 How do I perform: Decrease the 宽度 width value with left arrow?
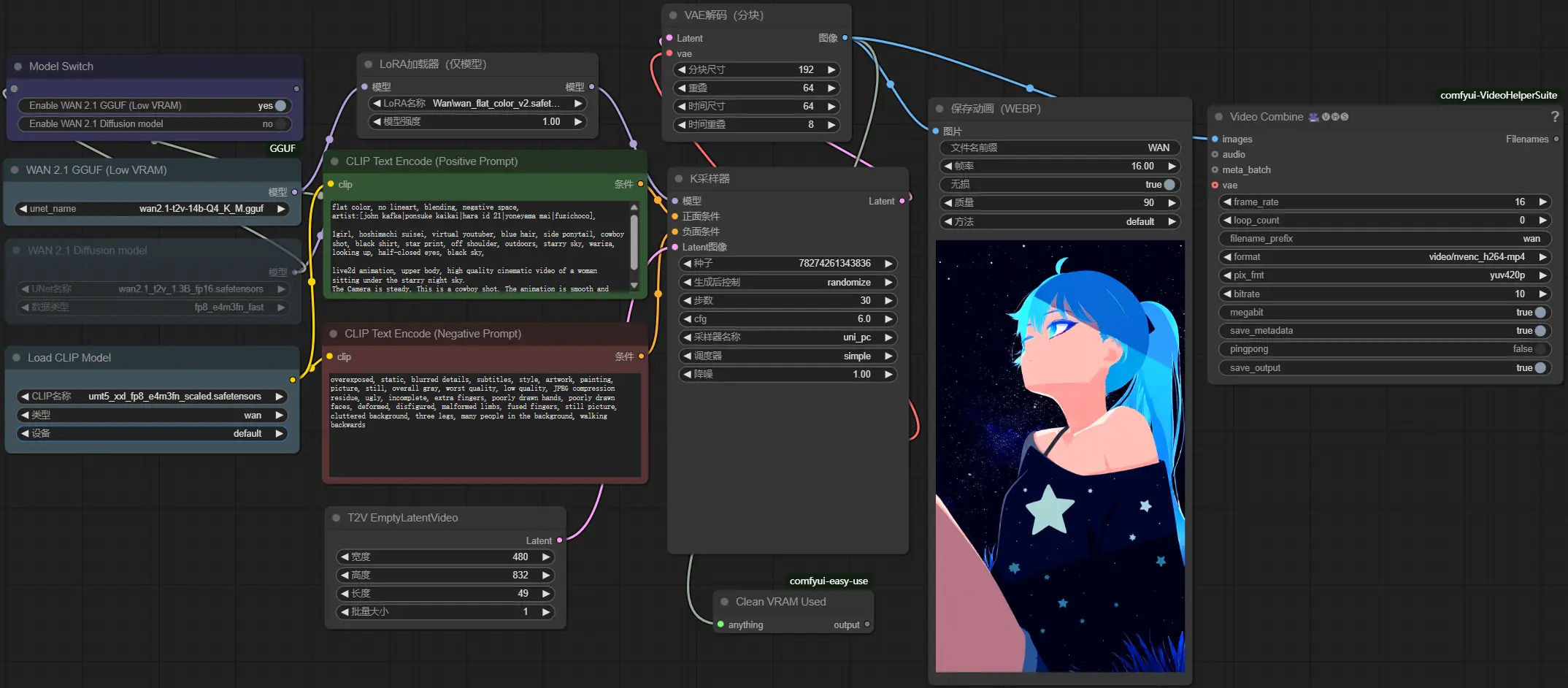(345, 557)
